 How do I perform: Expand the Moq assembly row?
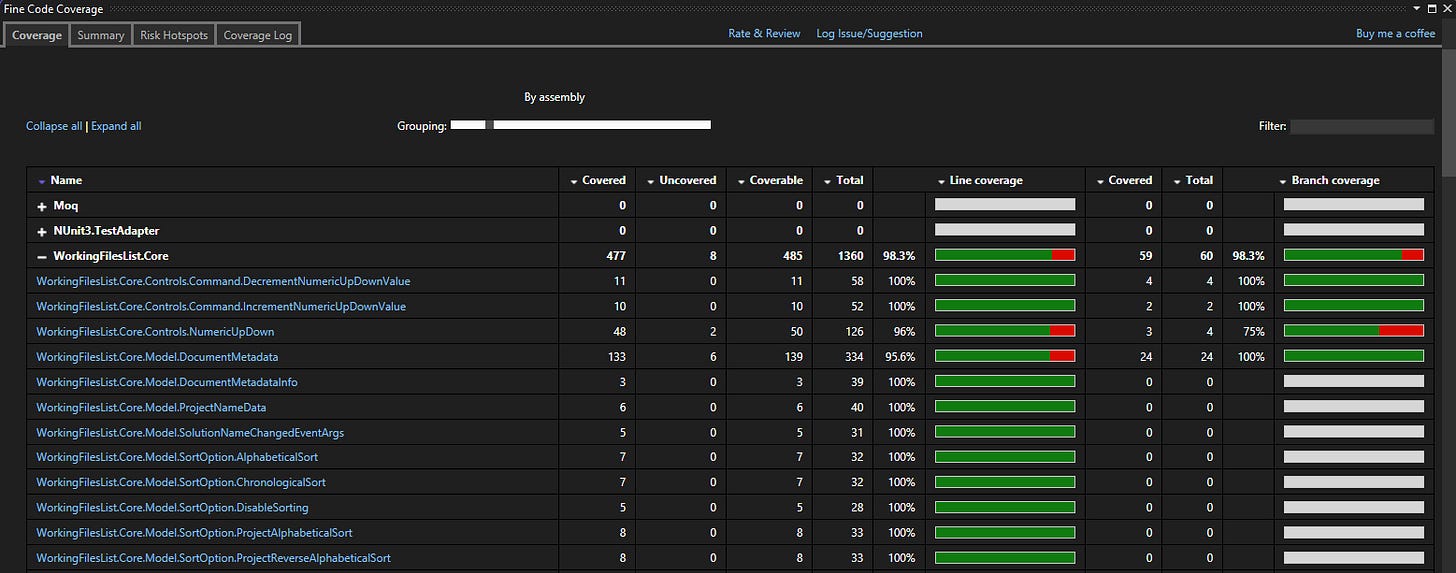[x=42, y=205]
